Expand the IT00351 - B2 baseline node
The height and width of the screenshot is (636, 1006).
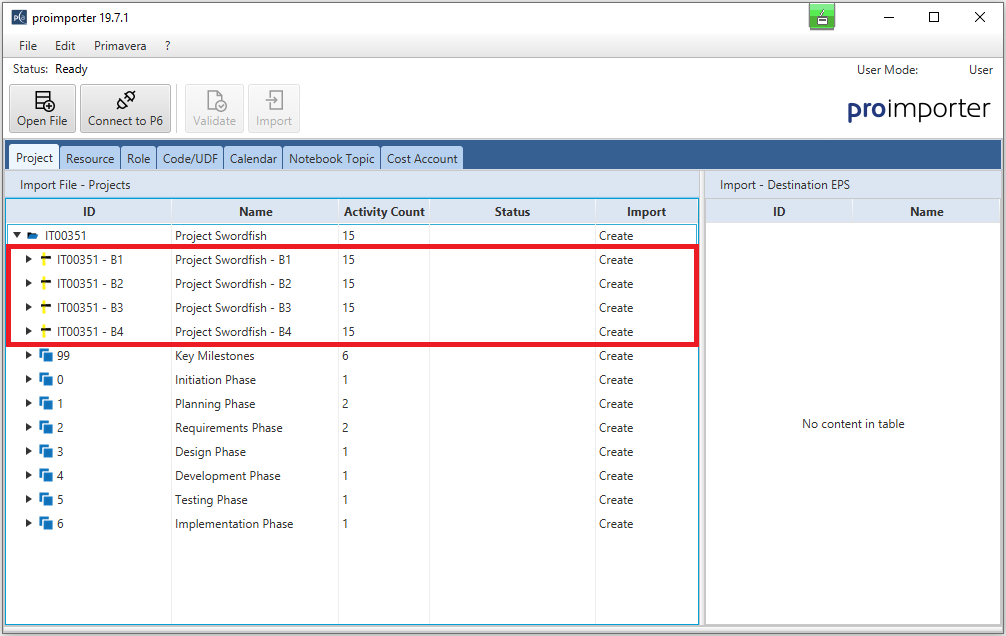click(x=28, y=283)
